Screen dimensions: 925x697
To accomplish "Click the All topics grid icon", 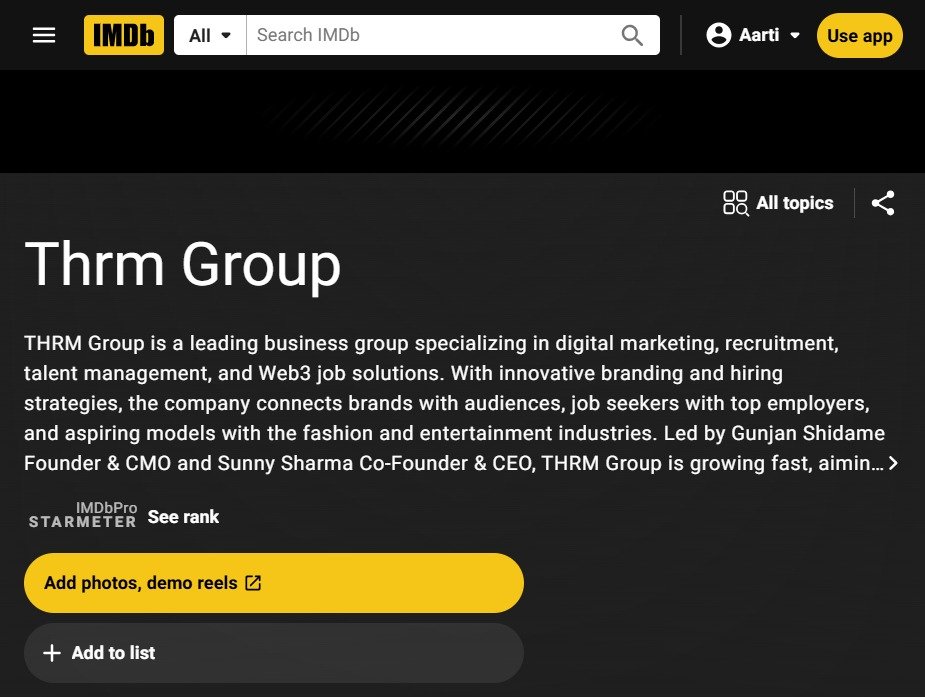I will (734, 202).
